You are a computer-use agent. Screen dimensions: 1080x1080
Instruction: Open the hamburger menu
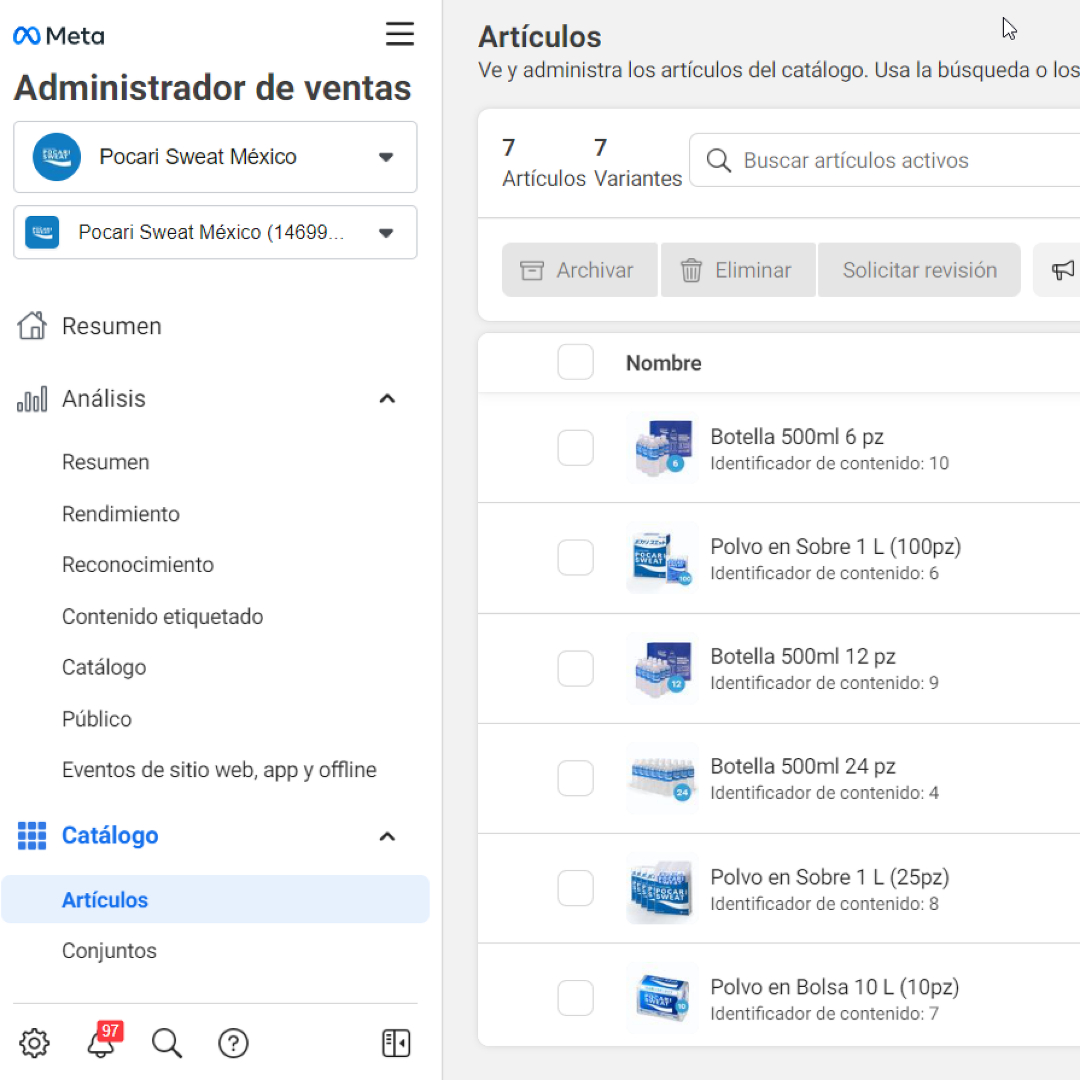[x=399, y=34]
